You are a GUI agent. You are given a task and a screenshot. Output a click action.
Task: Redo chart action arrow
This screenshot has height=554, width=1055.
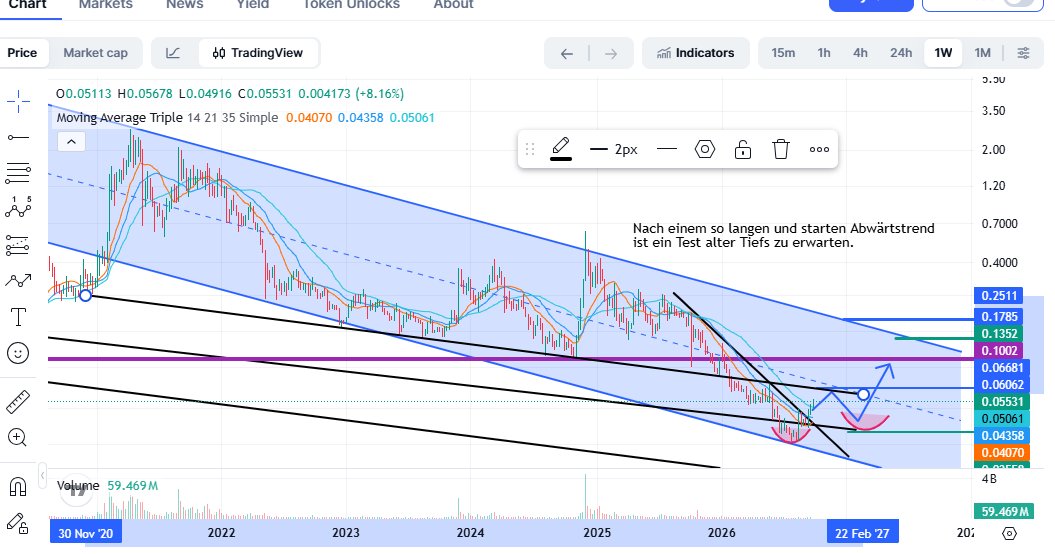[611, 54]
